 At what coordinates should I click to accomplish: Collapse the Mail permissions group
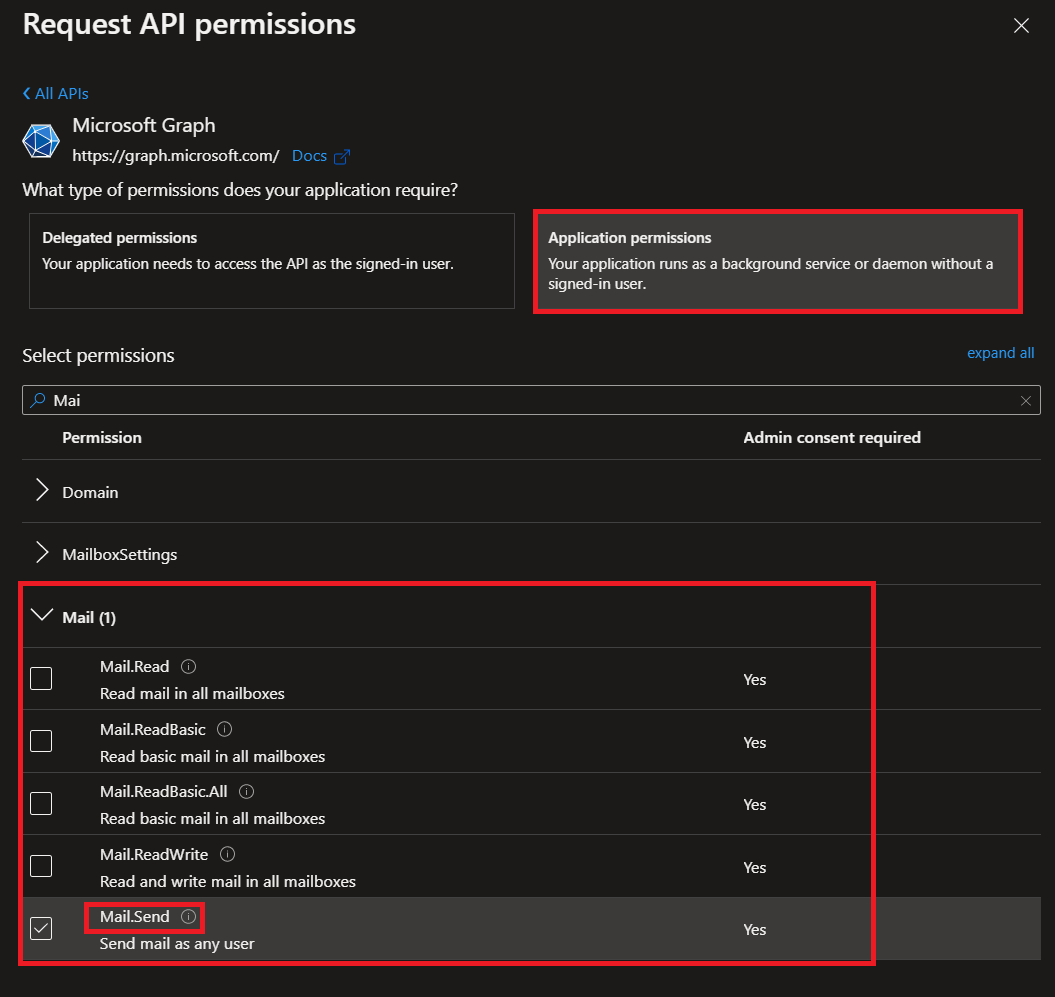click(41, 617)
